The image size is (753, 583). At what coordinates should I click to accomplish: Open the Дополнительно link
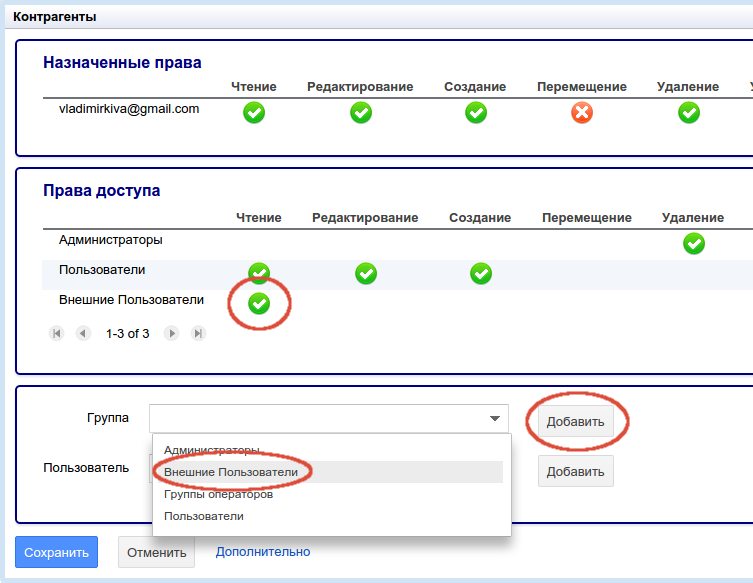coord(263,552)
